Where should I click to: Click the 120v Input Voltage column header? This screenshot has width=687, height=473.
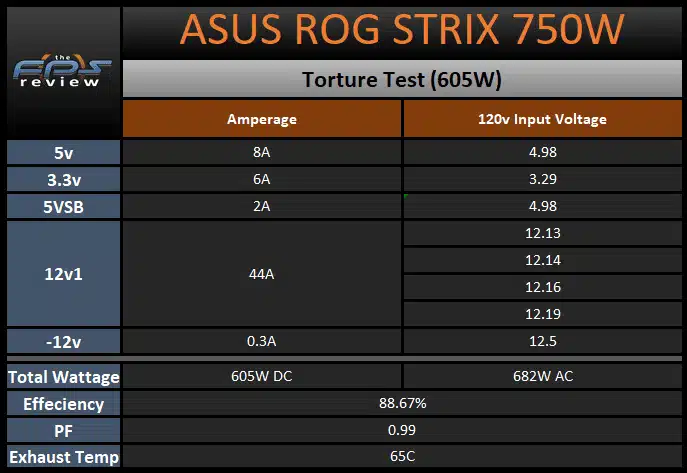pyautogui.click(x=542, y=119)
